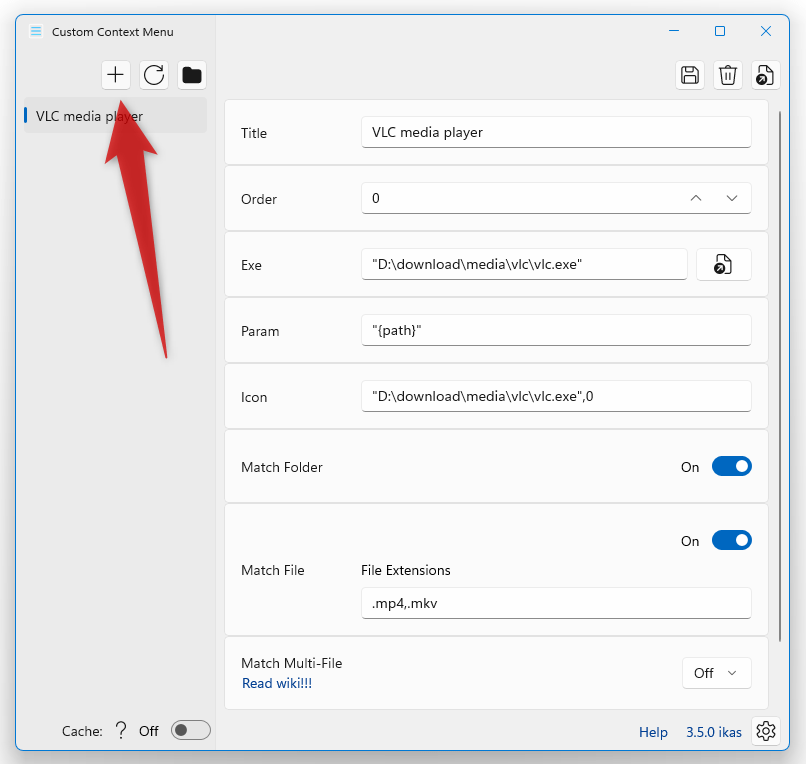Screen dimensions: 806x764
Task: Click the Title input field
Action: coord(556,132)
